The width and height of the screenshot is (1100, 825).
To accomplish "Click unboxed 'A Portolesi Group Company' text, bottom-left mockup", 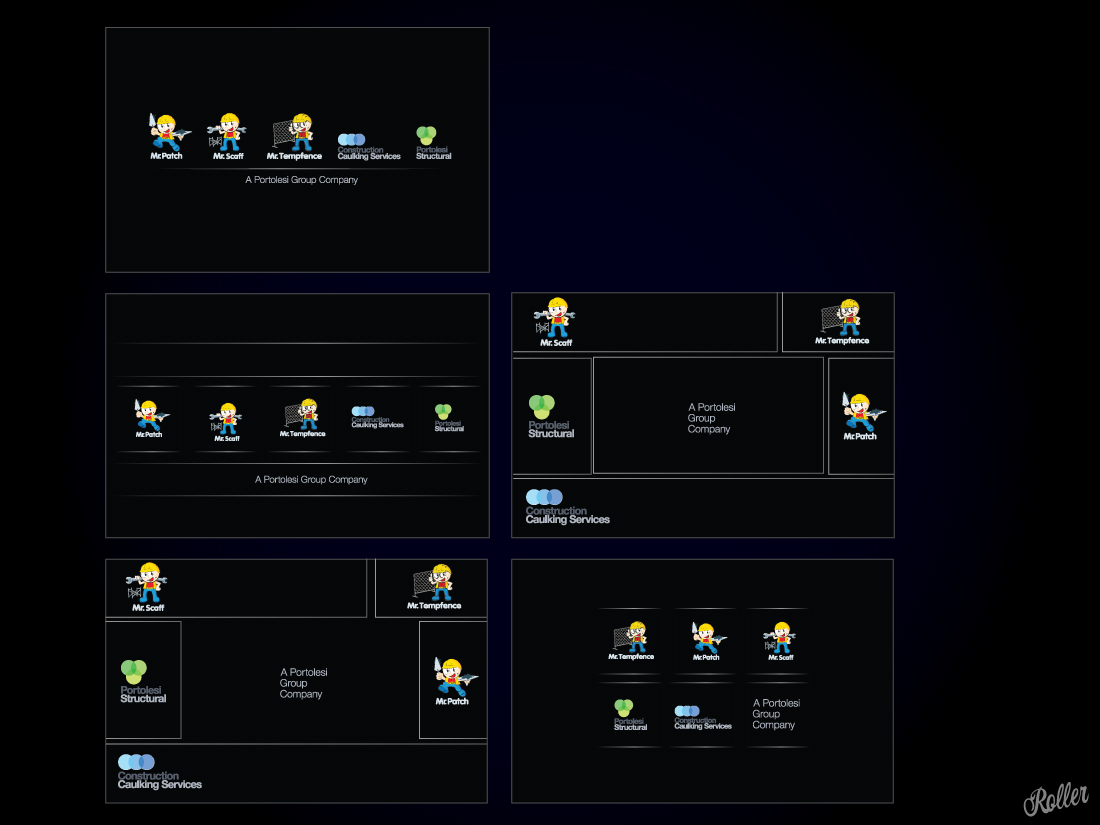I will coord(303,683).
